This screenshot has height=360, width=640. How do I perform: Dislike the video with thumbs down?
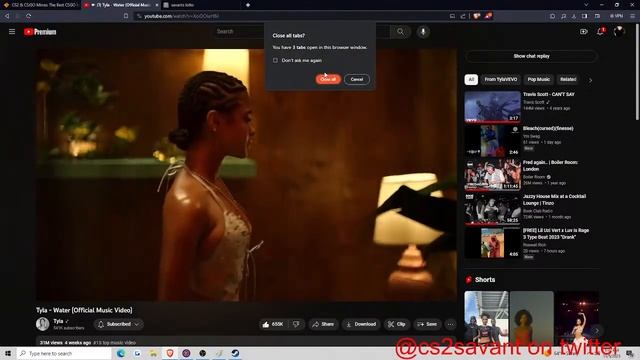point(296,324)
